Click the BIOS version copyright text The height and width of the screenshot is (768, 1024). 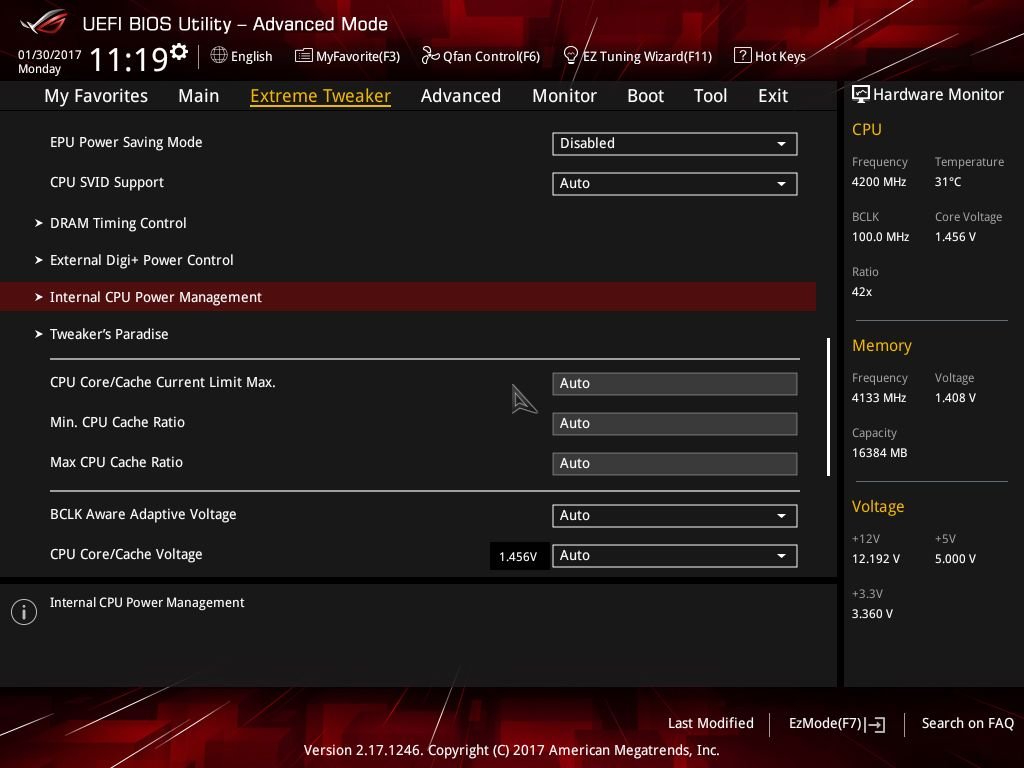pos(511,750)
